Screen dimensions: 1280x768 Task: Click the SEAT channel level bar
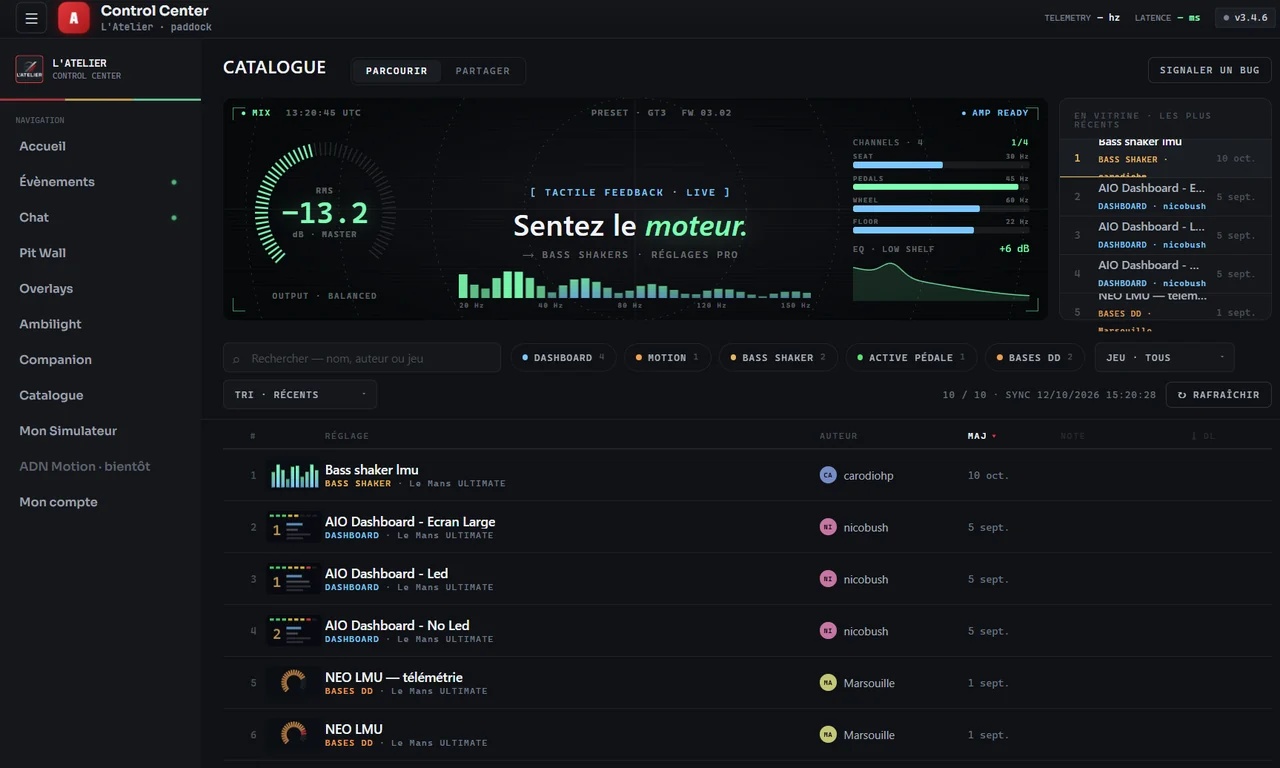click(x=940, y=165)
